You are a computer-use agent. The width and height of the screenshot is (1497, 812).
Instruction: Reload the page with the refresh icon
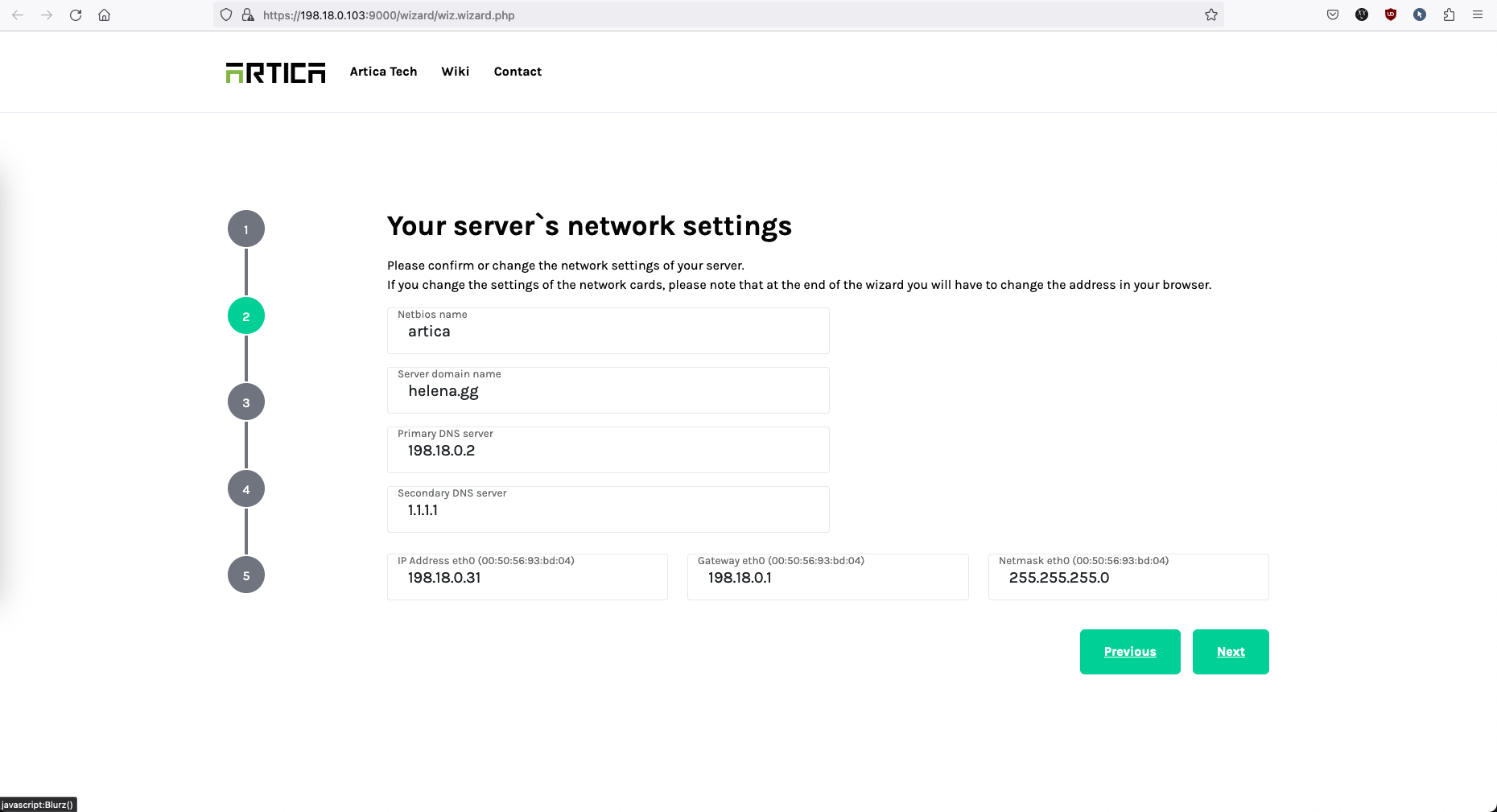pyautogui.click(x=76, y=15)
